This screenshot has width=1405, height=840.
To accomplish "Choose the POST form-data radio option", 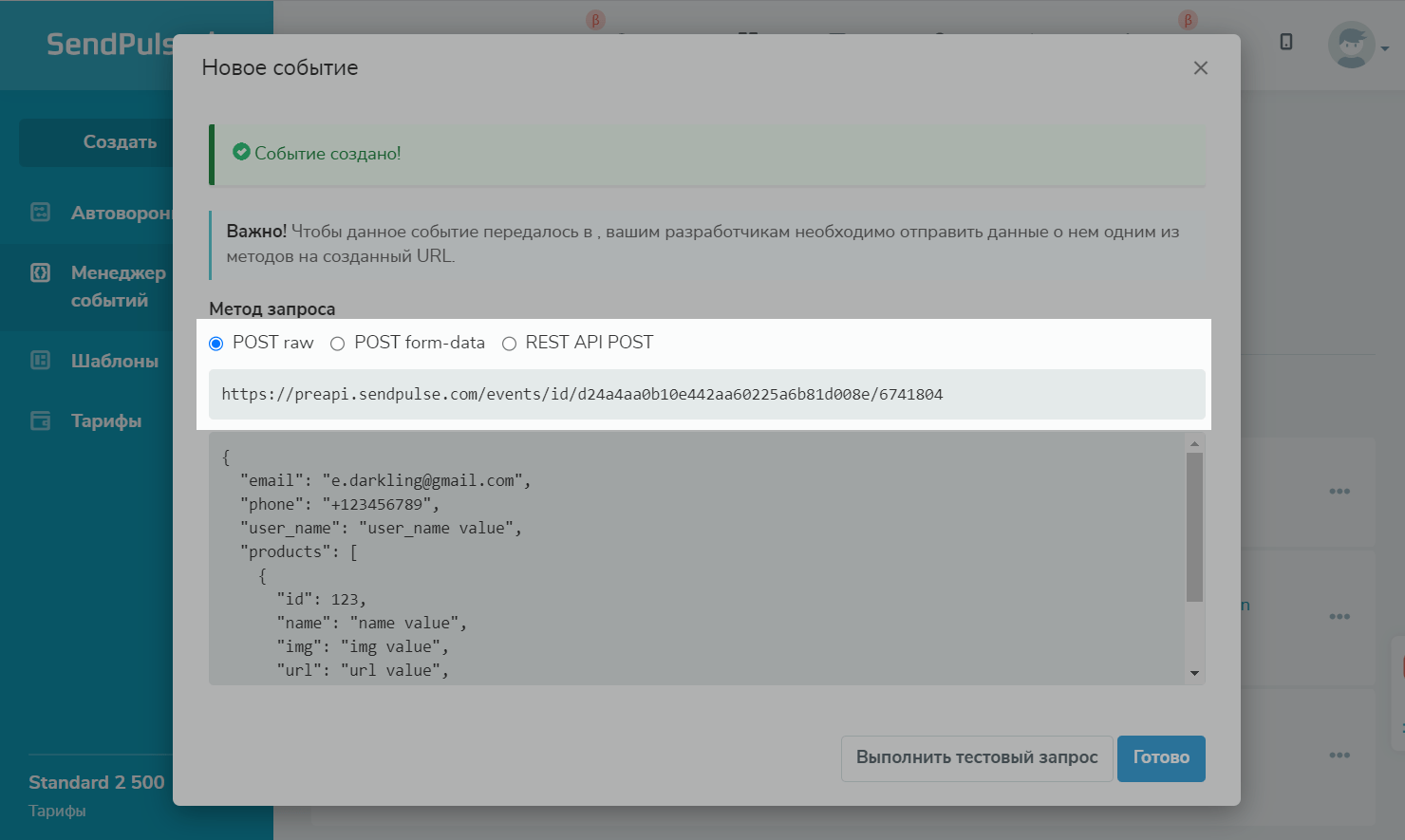I will [337, 344].
